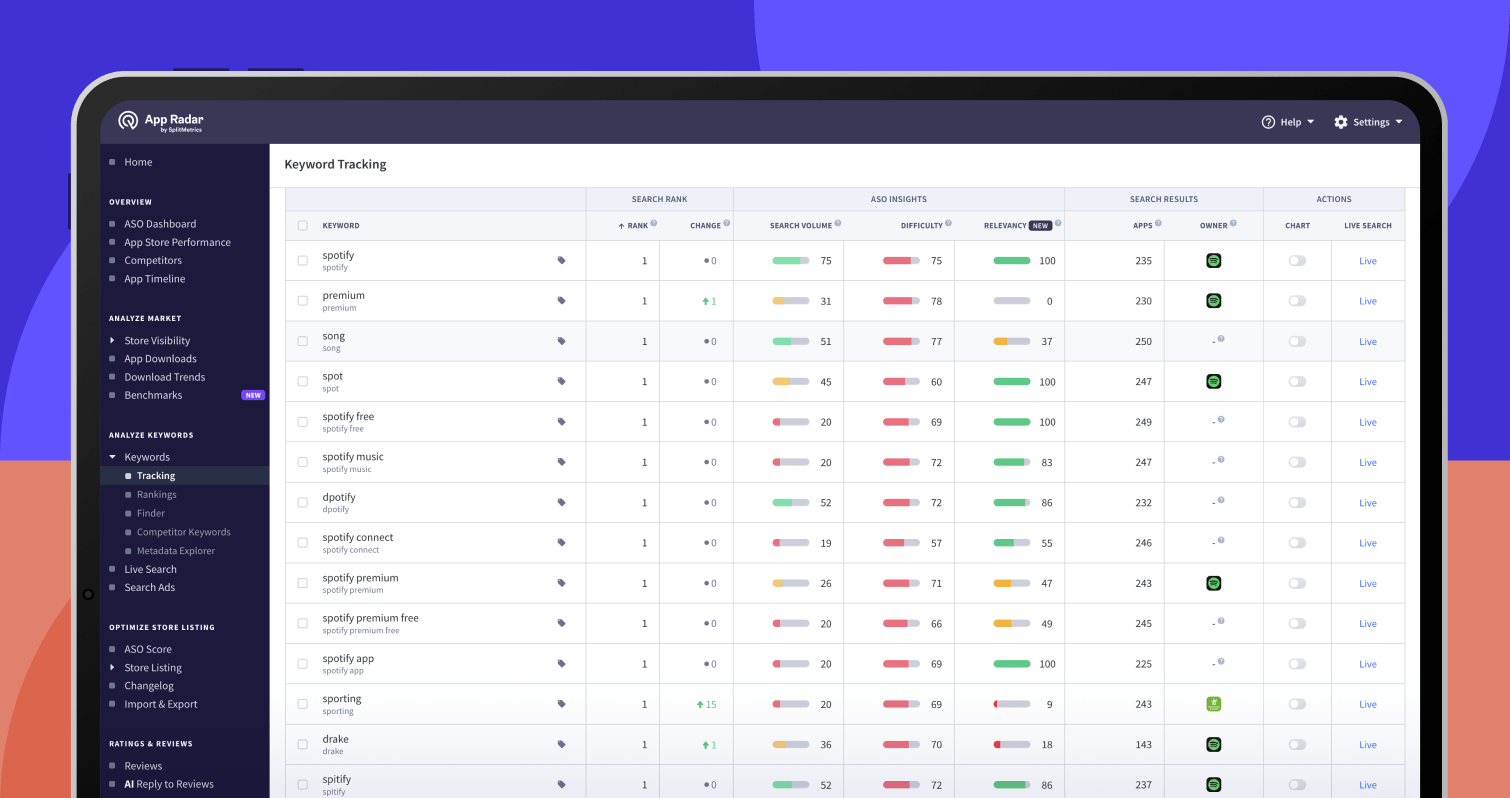The image size is (1510, 798).
Task: Check the spotify keyword row checkbox
Action: pos(303,261)
